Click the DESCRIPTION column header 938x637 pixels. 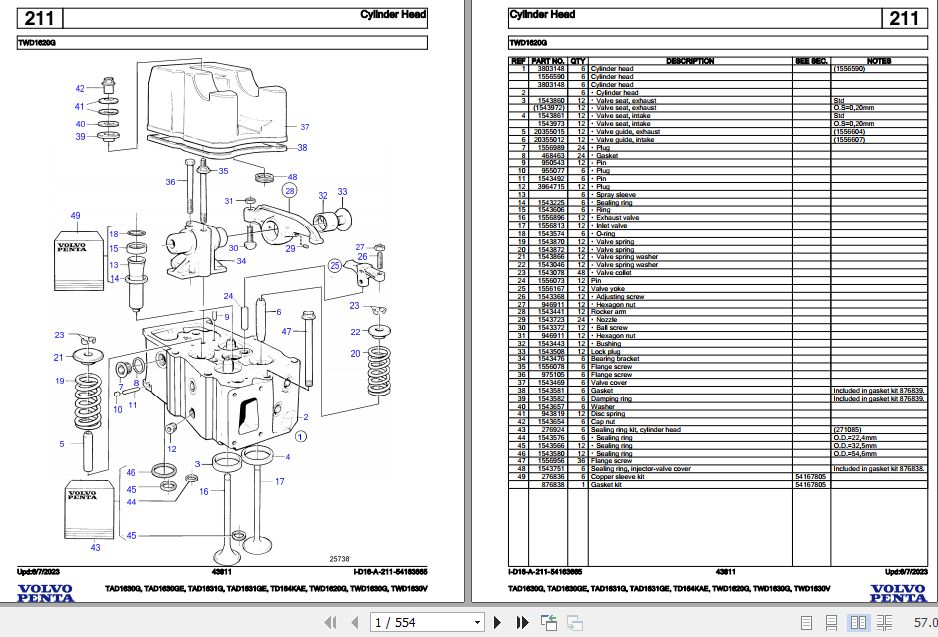(690, 61)
